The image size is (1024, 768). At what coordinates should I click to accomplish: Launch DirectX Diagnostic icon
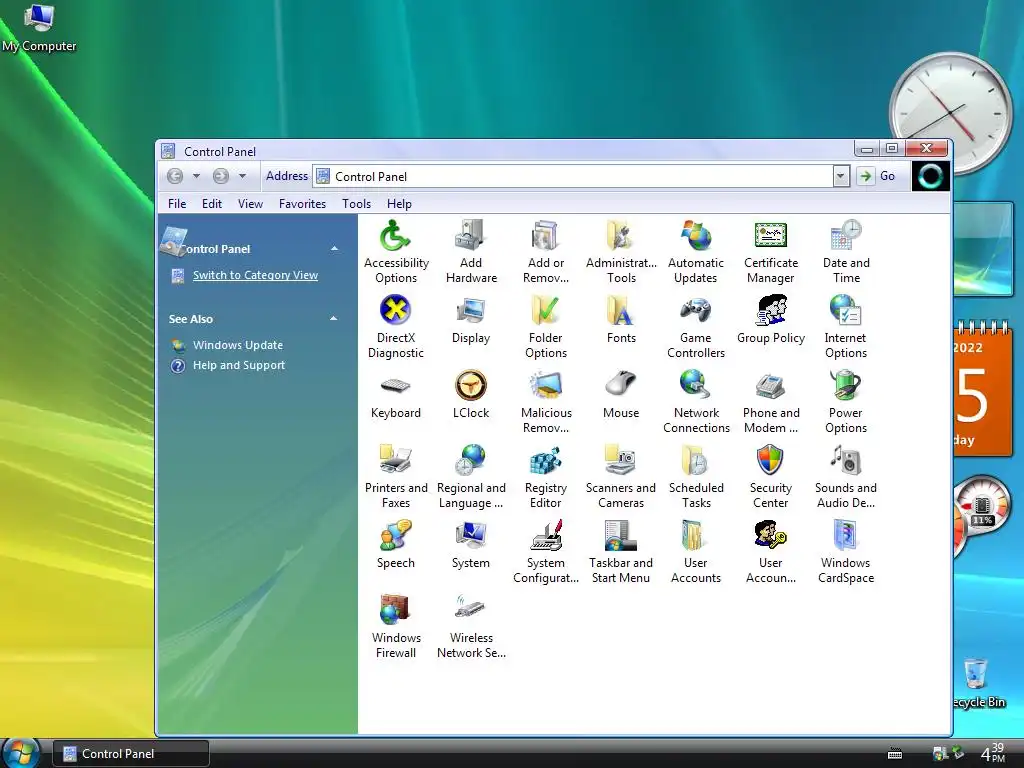click(396, 310)
